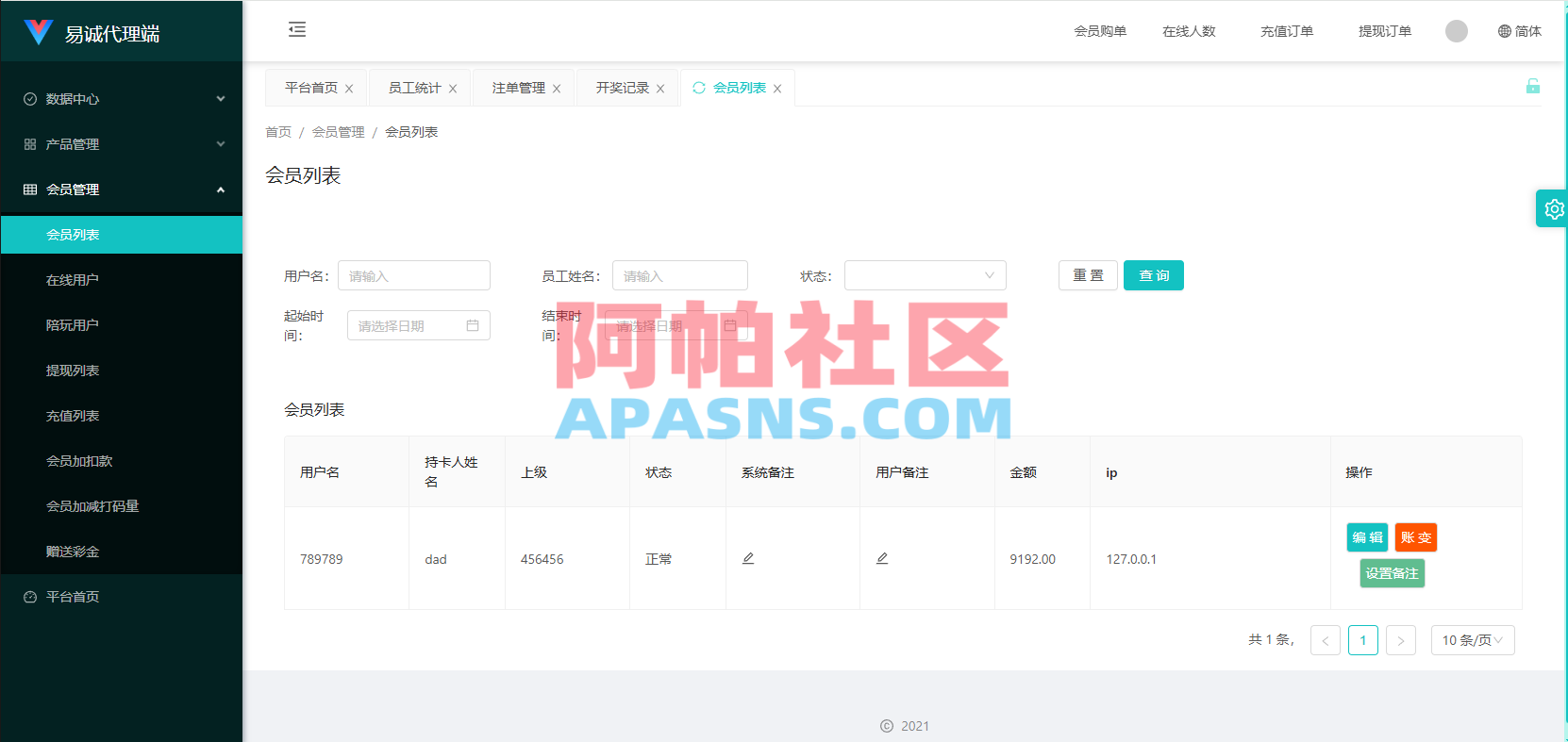This screenshot has height=742, width=1568.
Task: Click the 易诚代理端 logo
Action: [x=92, y=33]
